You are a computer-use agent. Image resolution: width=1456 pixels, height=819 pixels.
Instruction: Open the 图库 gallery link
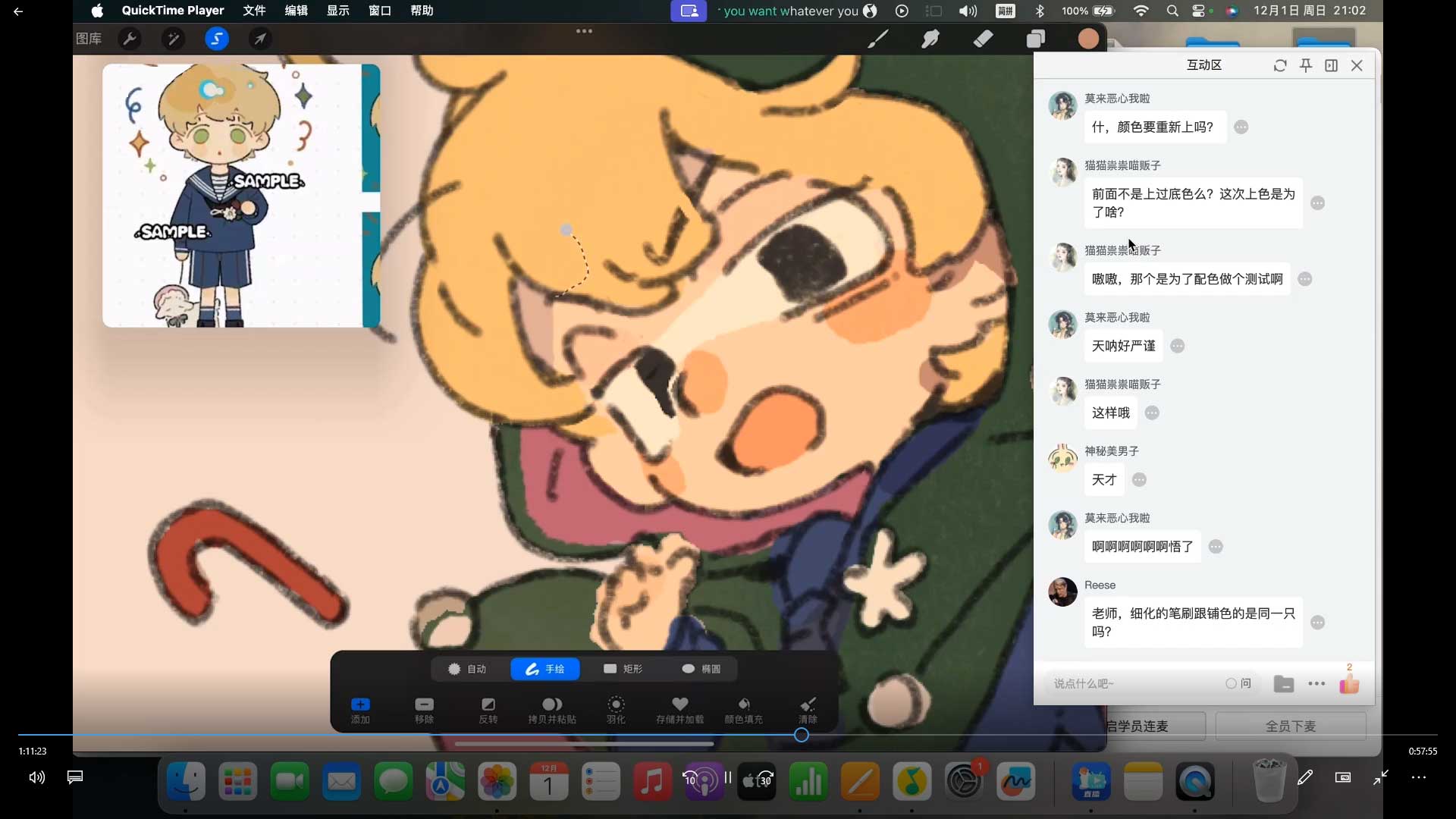[89, 39]
